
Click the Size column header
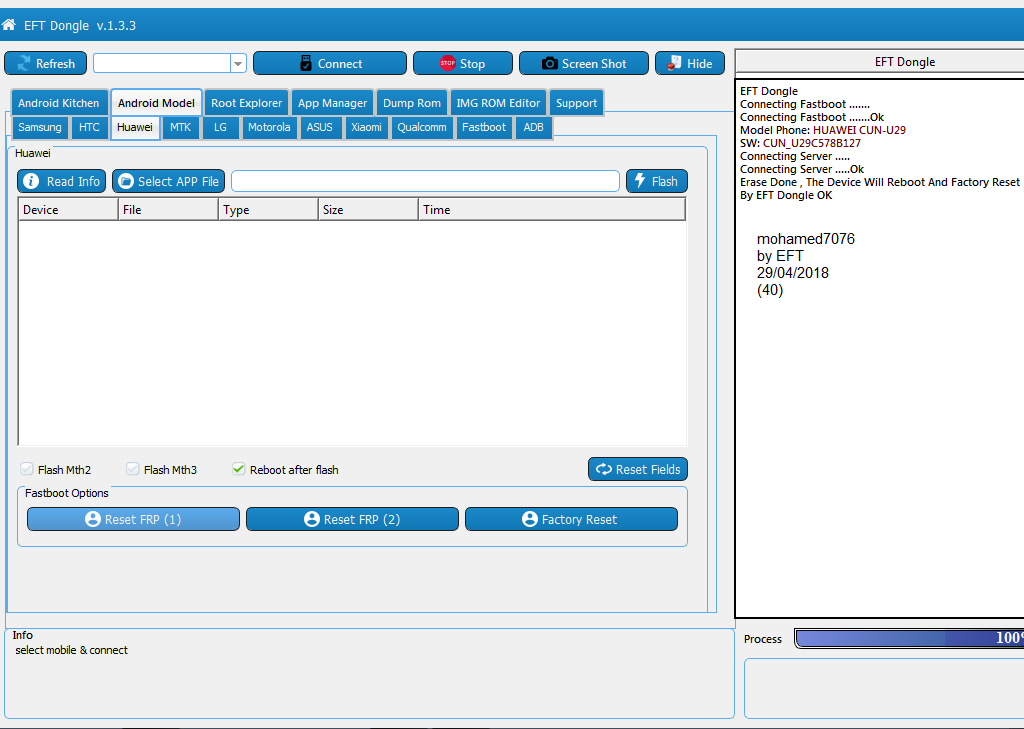click(x=368, y=210)
